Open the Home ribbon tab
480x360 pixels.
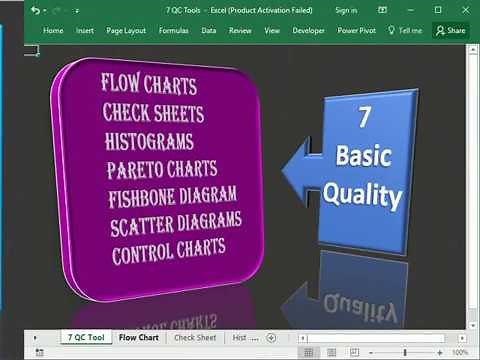(x=53, y=31)
